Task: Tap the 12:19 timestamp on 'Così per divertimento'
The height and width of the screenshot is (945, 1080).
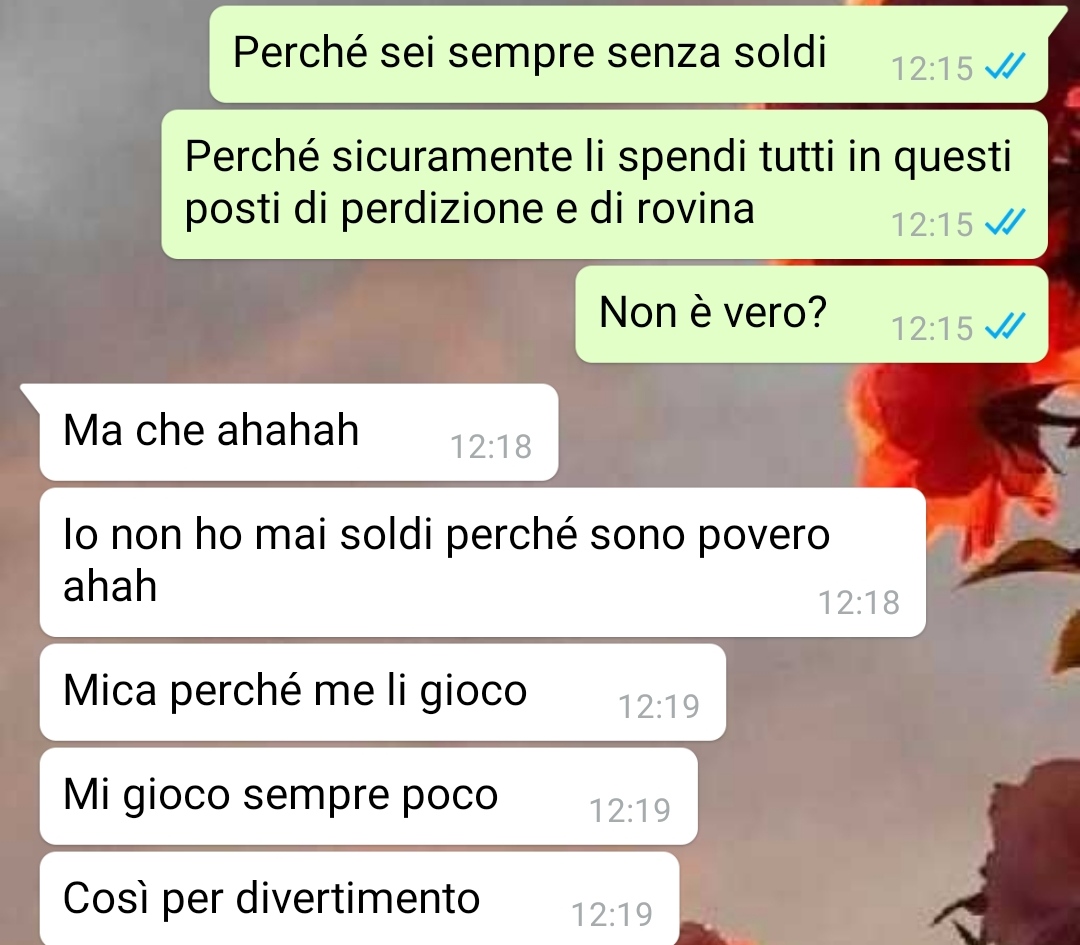Action: coord(612,915)
